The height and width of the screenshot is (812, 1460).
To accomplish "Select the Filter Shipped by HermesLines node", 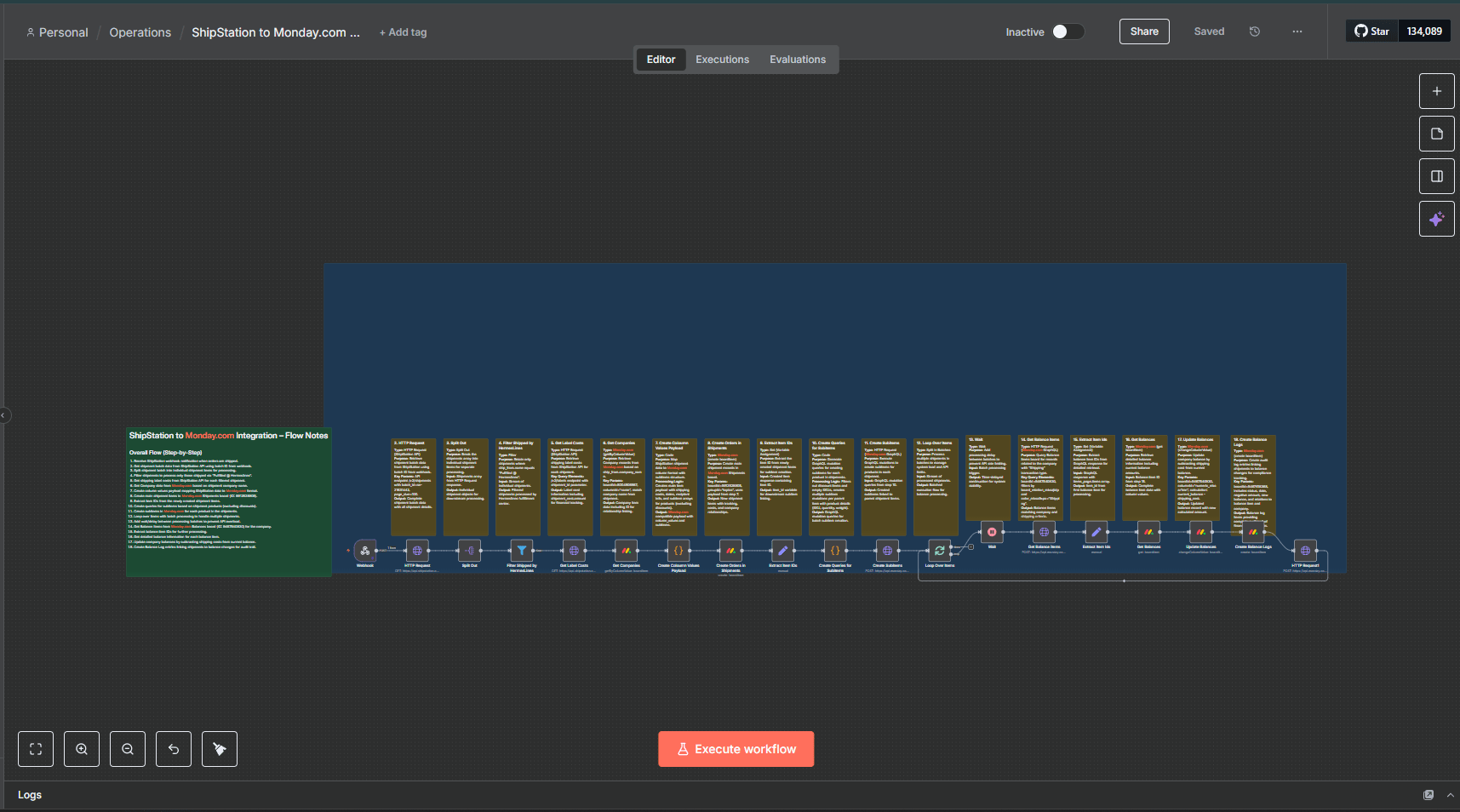I will [x=522, y=551].
